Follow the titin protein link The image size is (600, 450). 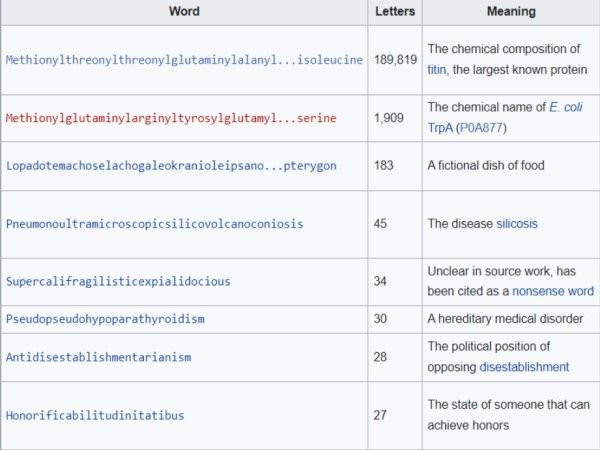point(438,69)
